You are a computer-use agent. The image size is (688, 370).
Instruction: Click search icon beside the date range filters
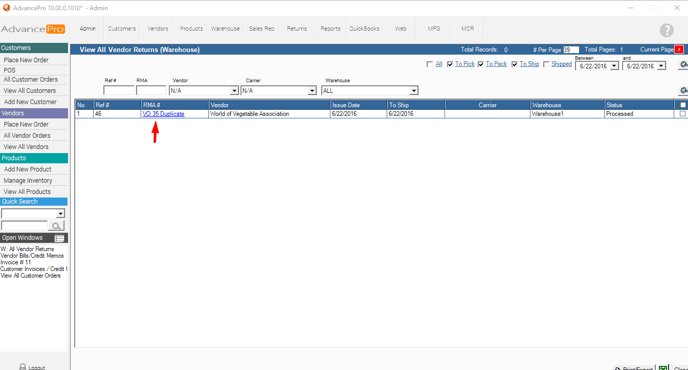pos(684,65)
